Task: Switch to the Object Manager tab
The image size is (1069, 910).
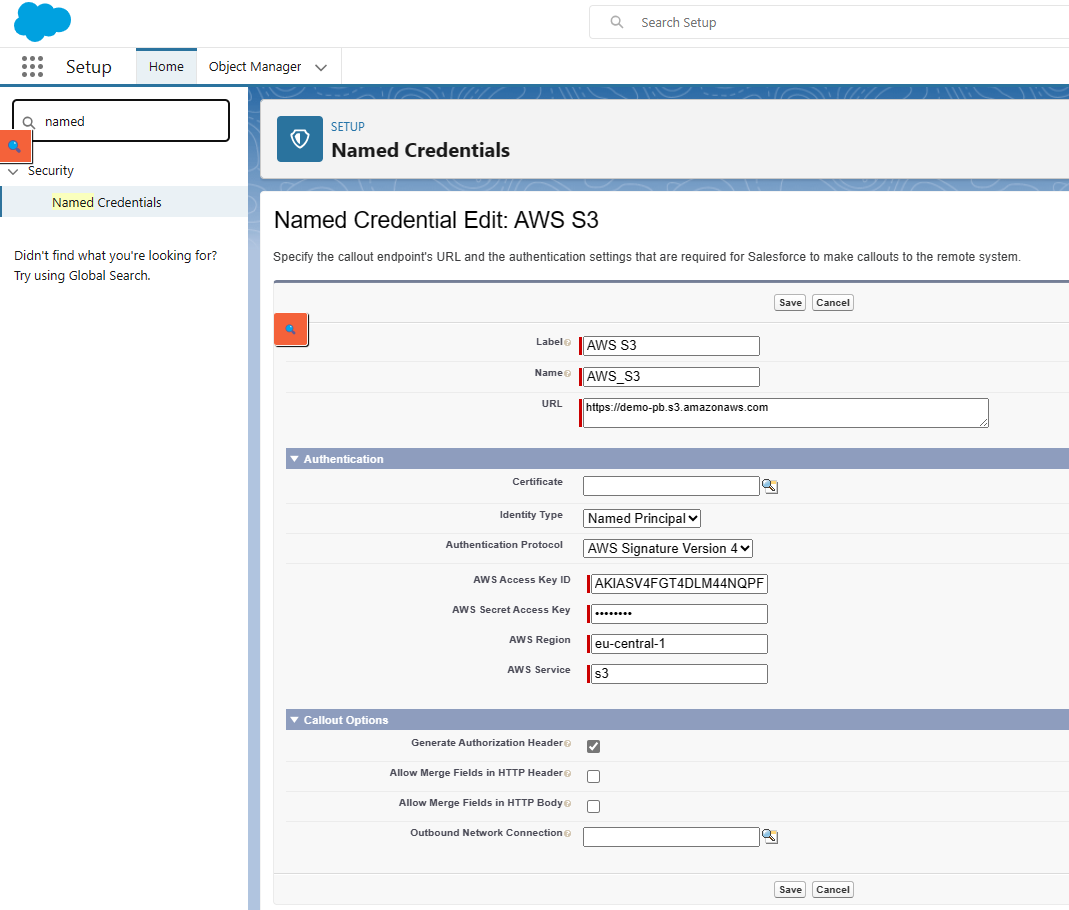Action: tap(254, 66)
